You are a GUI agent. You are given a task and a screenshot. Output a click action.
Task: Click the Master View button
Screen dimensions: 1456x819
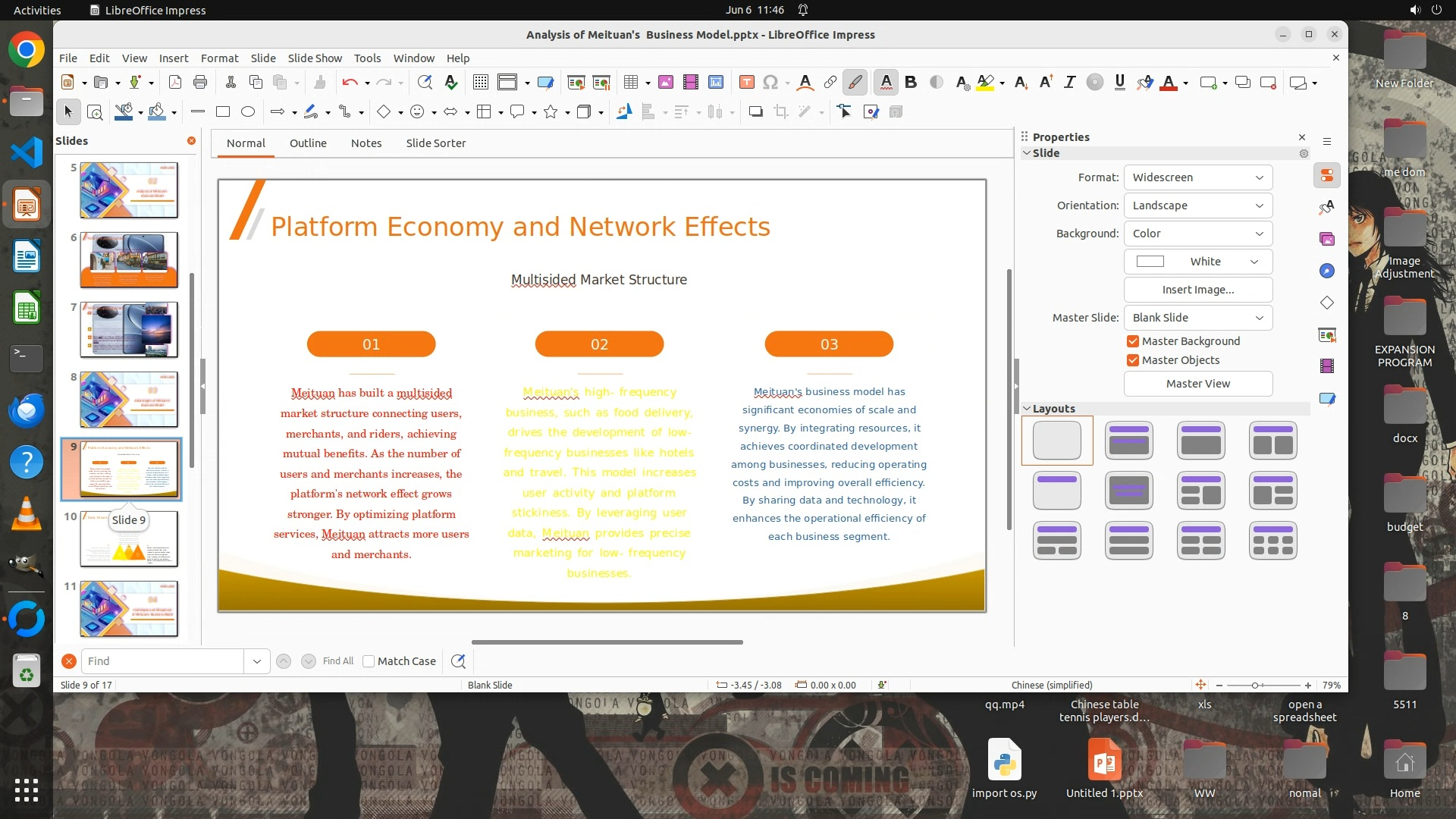click(x=1197, y=384)
